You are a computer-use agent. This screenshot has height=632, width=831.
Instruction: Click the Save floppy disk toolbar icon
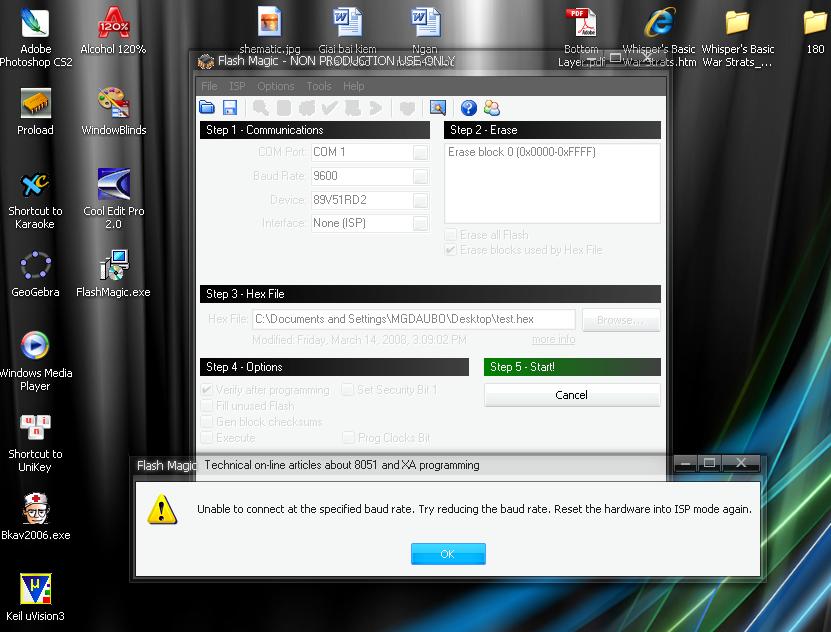click(x=229, y=108)
